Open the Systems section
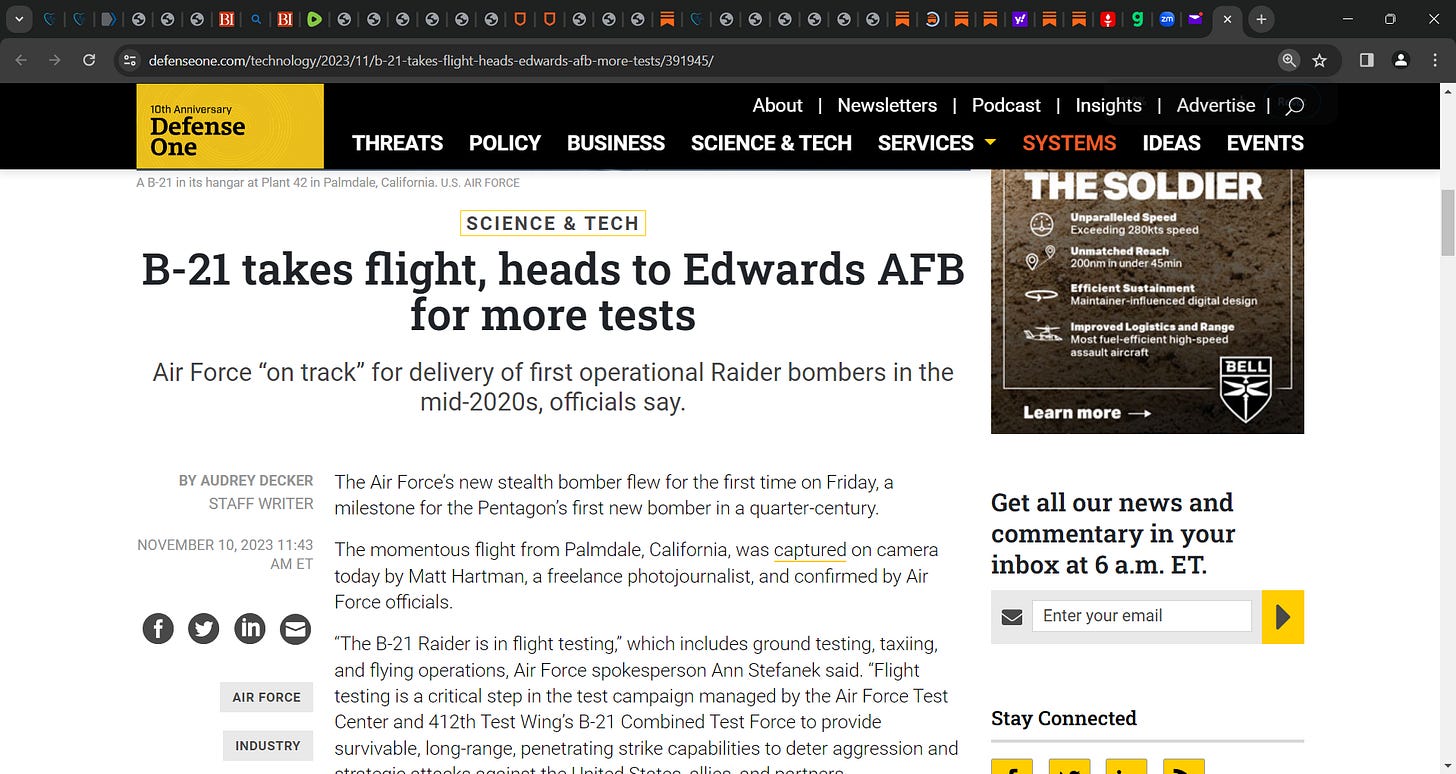Viewport: 1456px width, 774px height. (x=1069, y=143)
